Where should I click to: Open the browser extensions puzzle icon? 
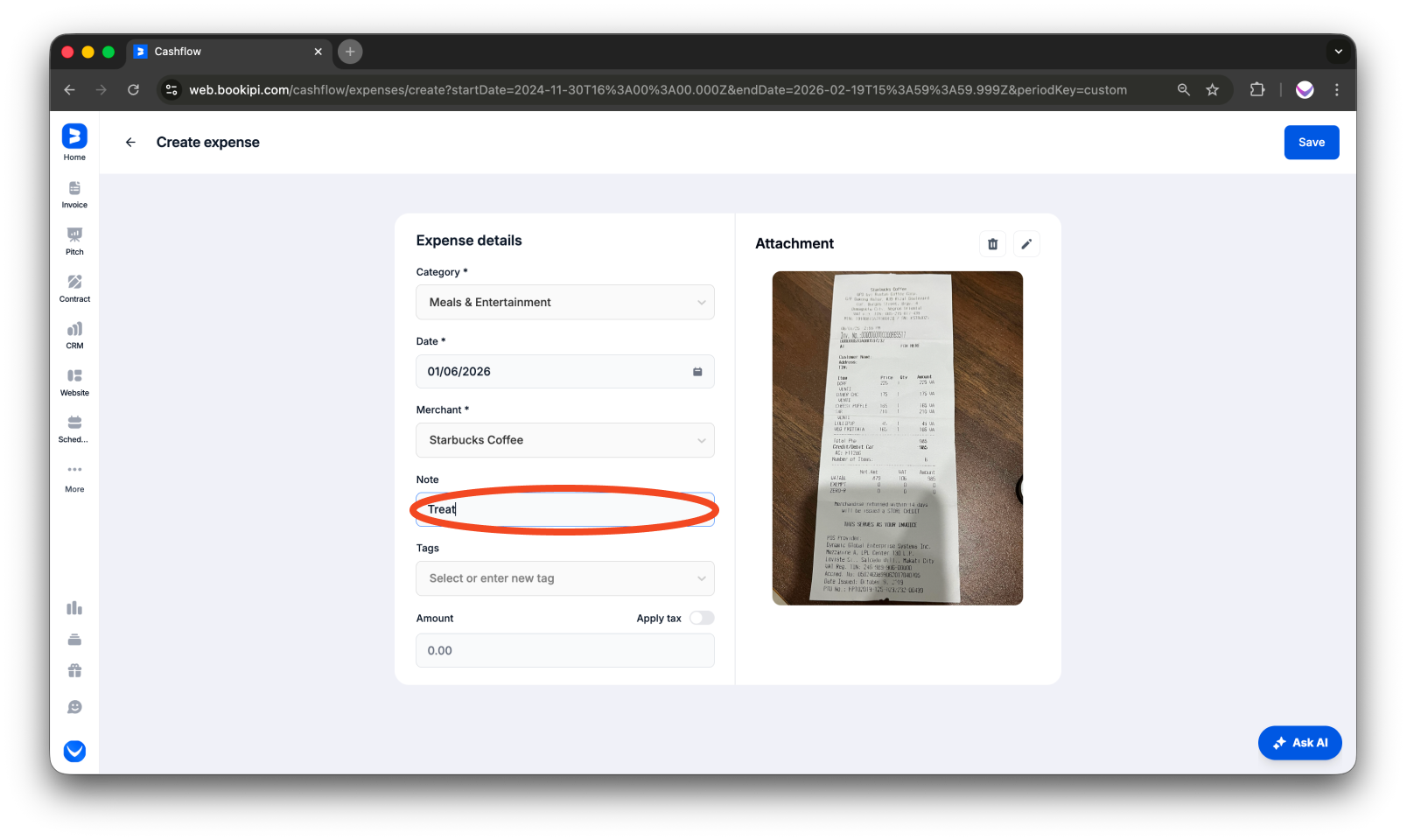[1257, 90]
